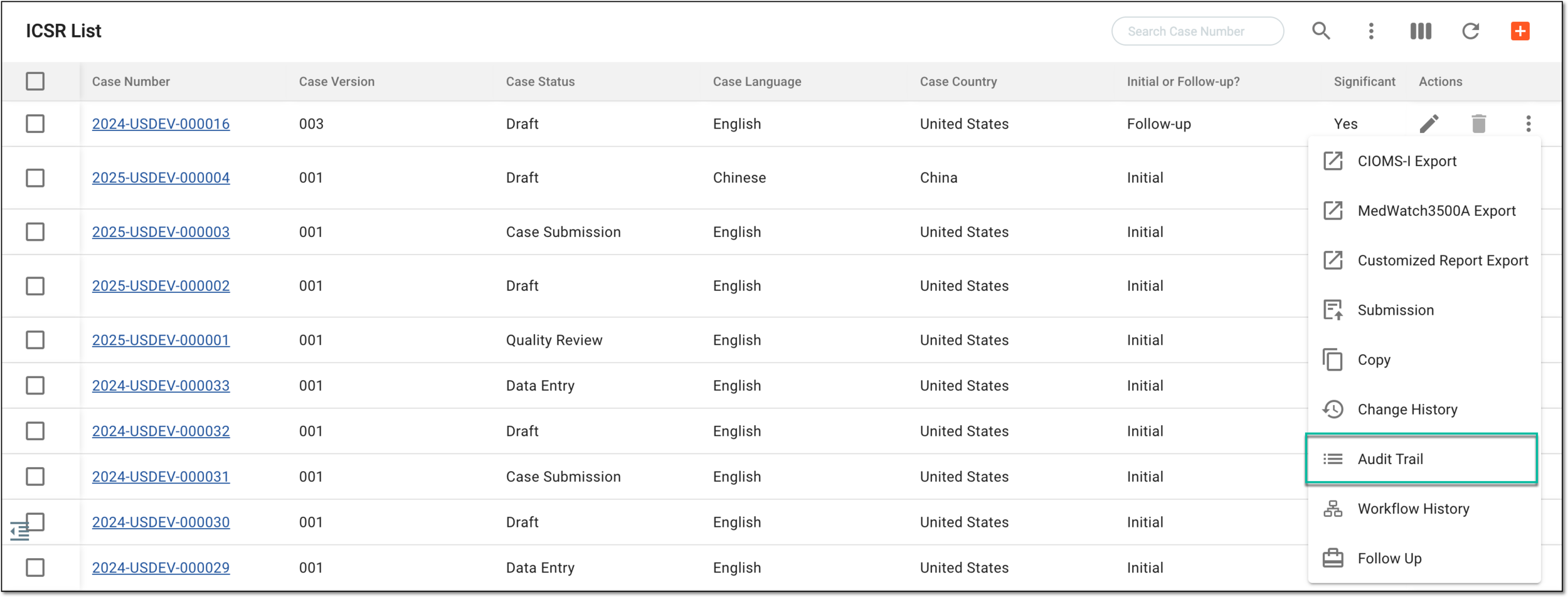
Task: Check the box for 2025-USDEV-000001
Action: coord(35,340)
